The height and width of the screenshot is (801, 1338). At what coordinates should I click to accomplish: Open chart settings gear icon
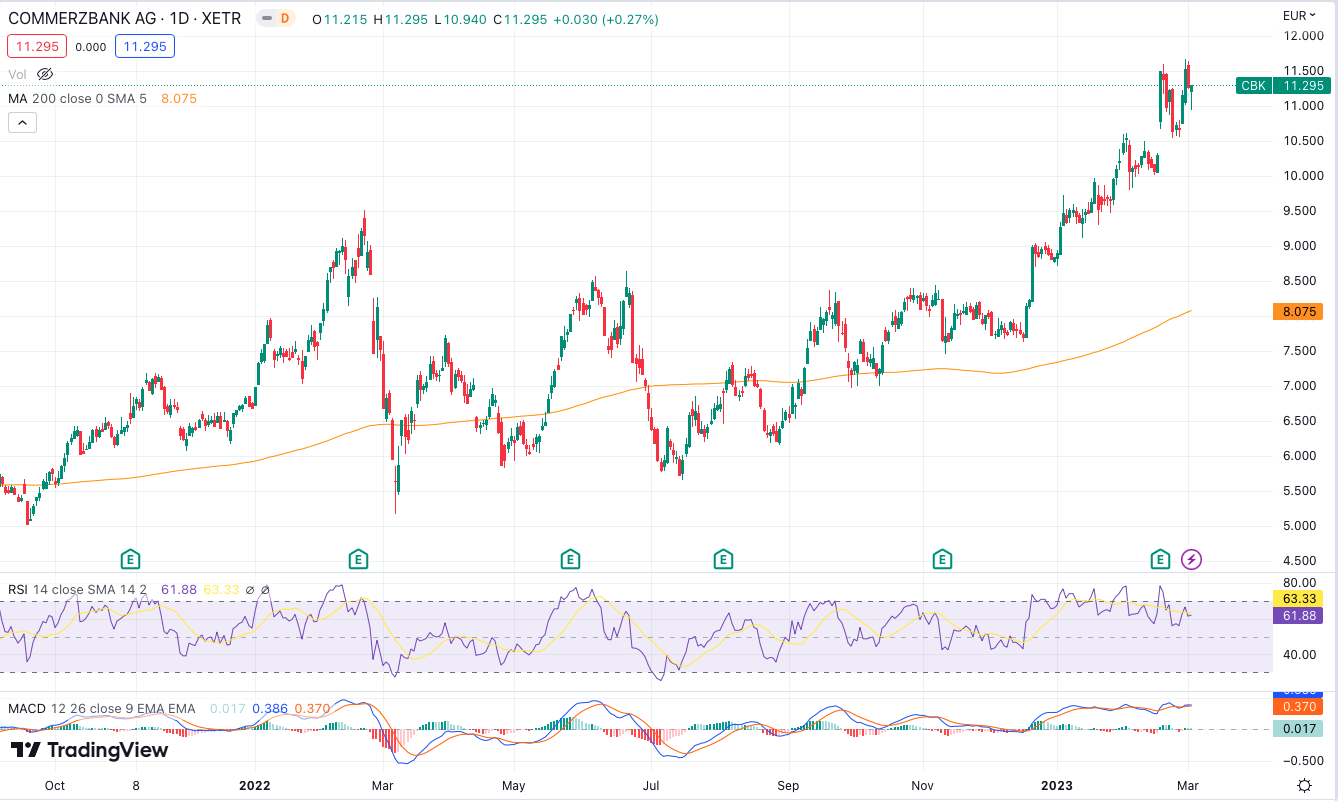click(1304, 785)
